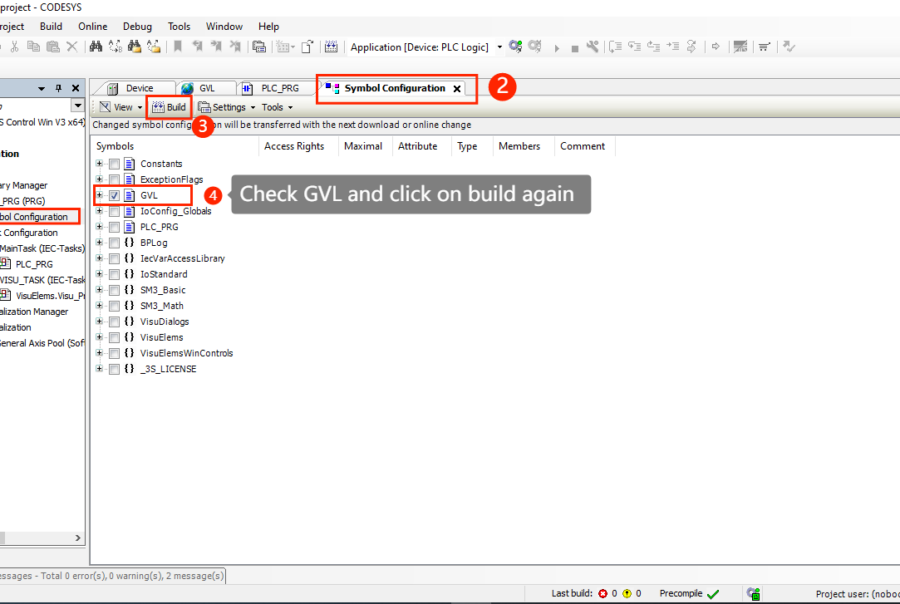Screen dimensions: 900x604
Task: Enable the PLC_PRG symbol checkbox
Action: [114, 226]
